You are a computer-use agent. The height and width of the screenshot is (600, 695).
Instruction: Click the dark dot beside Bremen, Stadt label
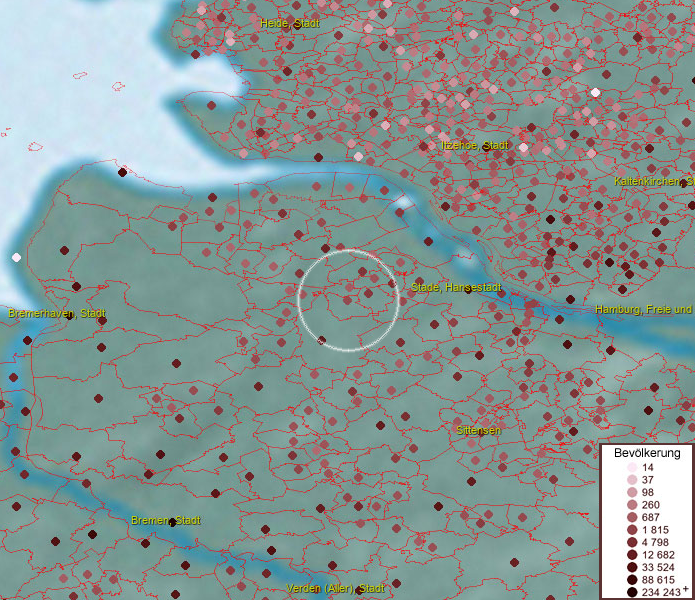tap(172, 522)
